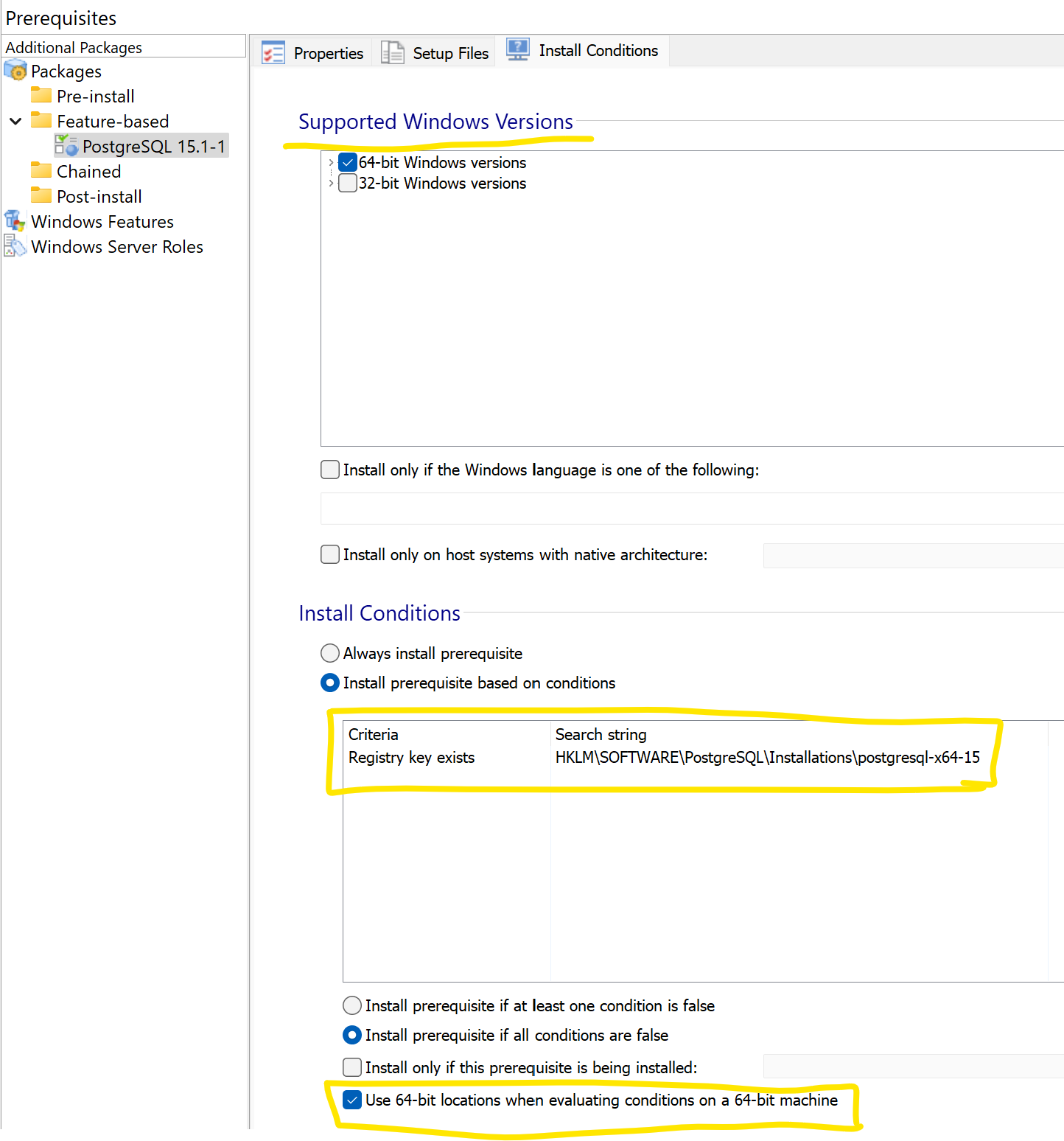Enable Windows language restriction checkbox
This screenshot has height=1141, width=1064.
point(330,470)
